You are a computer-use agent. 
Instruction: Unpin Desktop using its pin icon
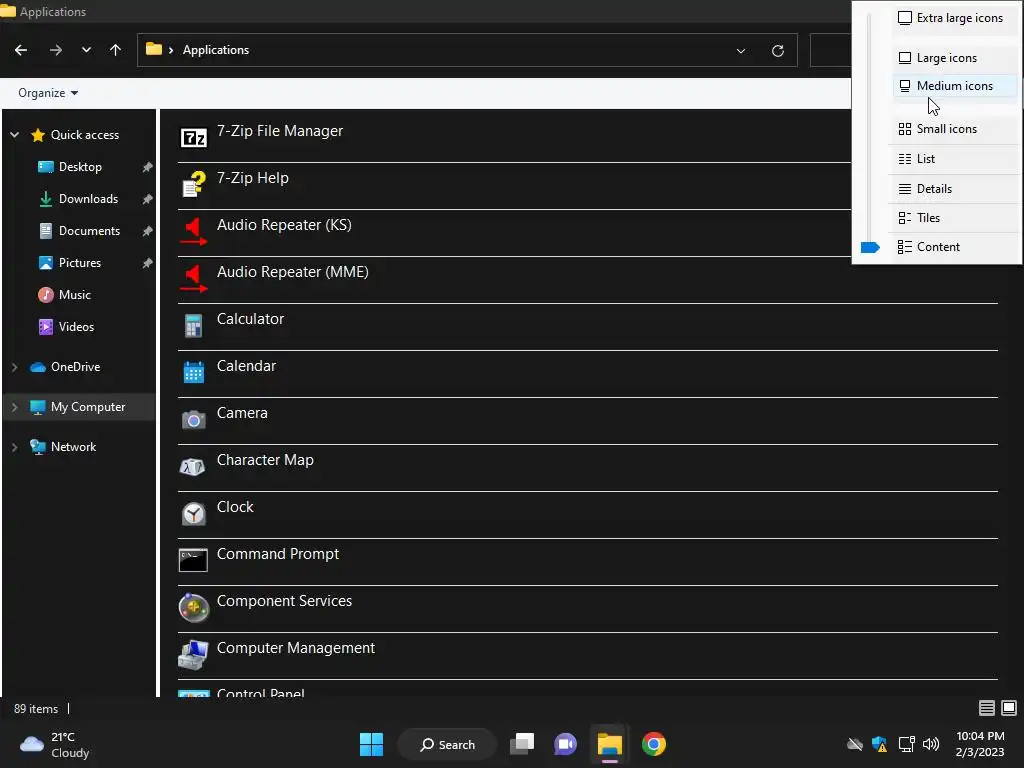coord(148,167)
